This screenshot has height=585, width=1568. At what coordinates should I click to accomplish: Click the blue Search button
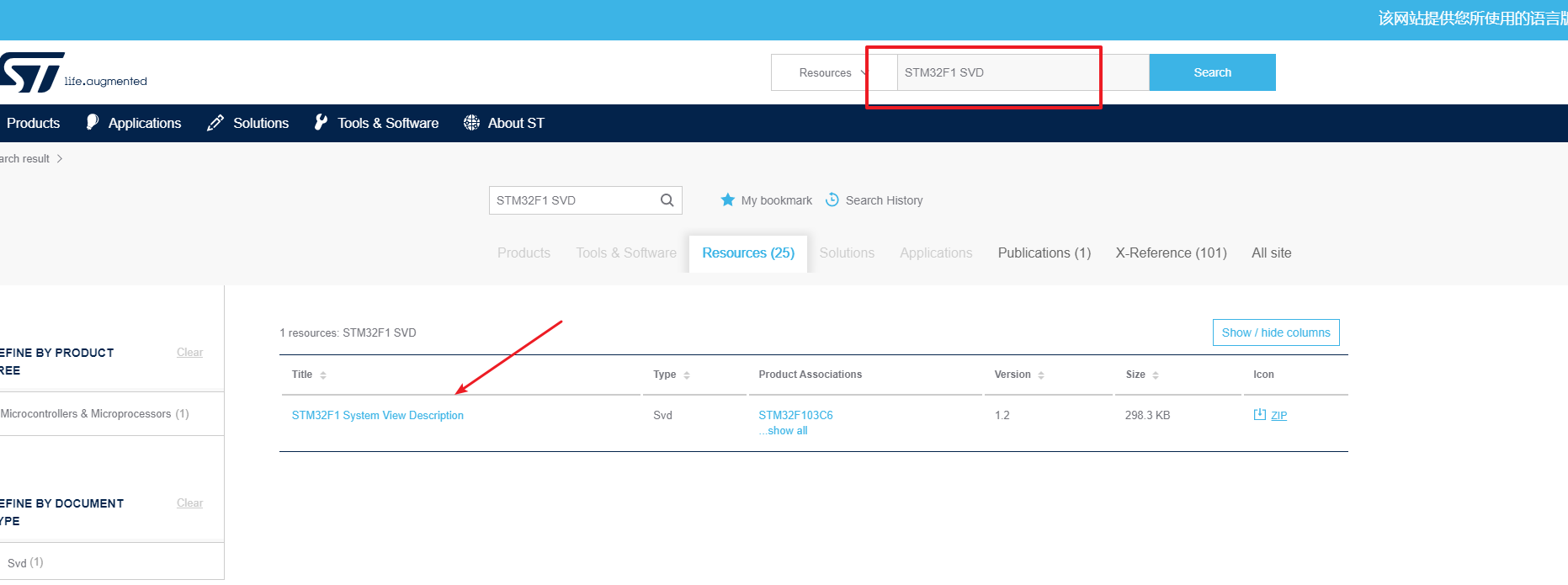point(1212,72)
